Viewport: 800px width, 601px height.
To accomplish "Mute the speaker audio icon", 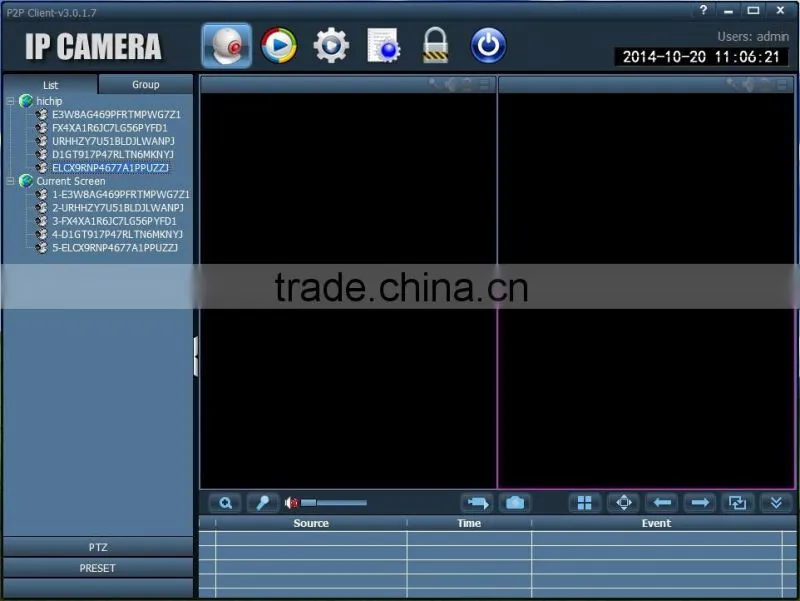I will (291, 503).
